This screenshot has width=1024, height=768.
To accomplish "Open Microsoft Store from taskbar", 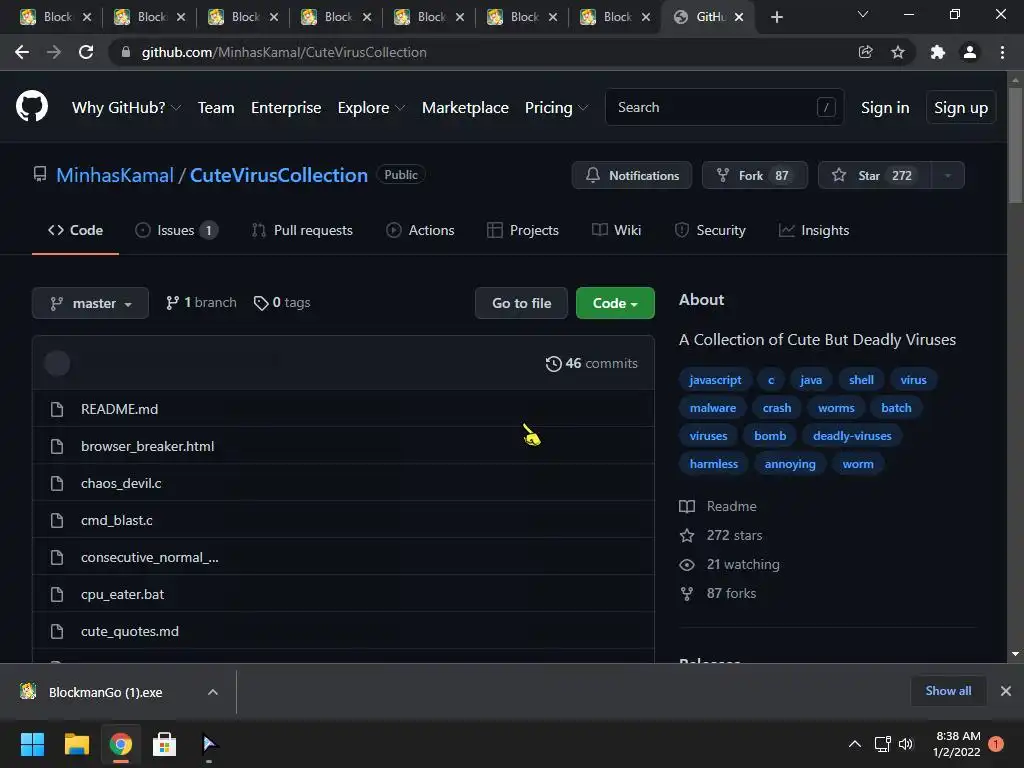I will pos(164,744).
